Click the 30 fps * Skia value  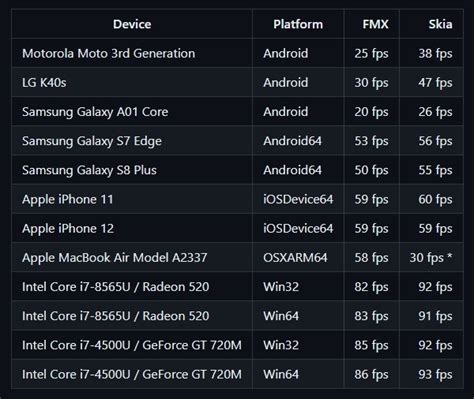tap(431, 258)
